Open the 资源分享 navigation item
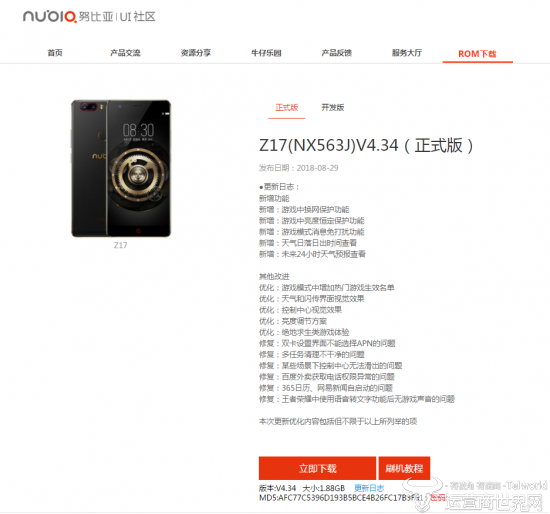 point(196,53)
